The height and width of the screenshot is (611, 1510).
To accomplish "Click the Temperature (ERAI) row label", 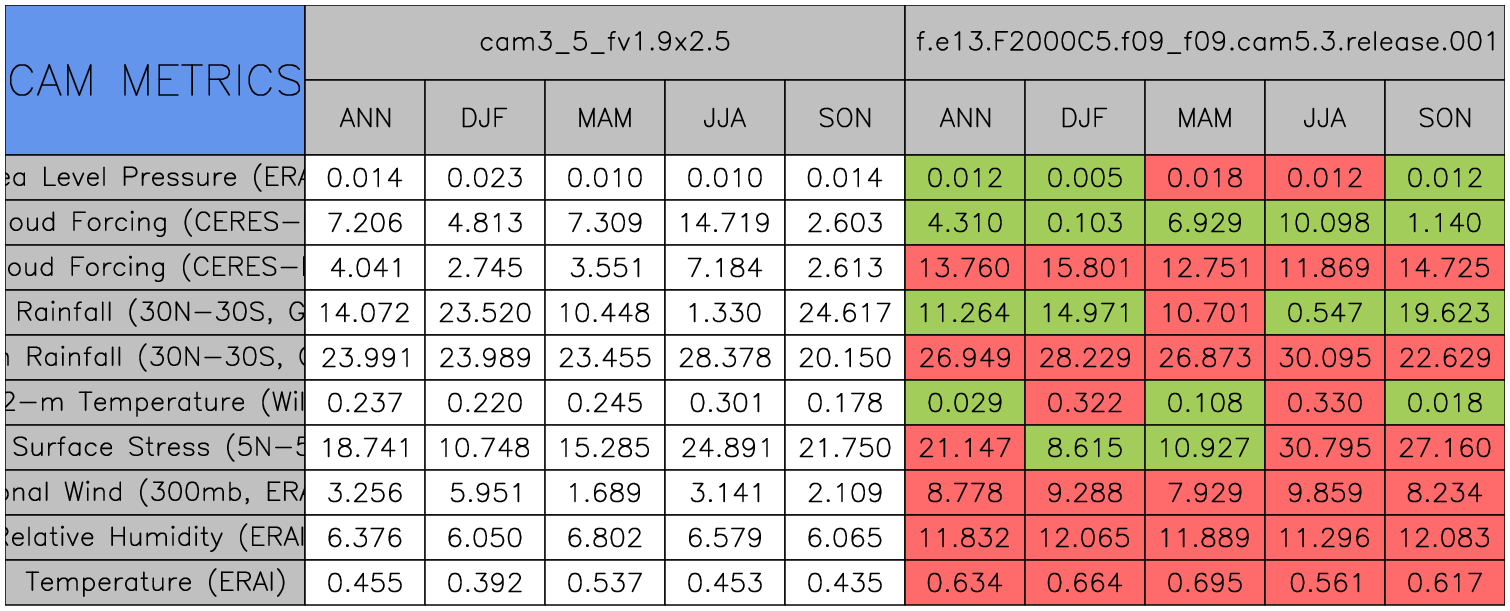I will tap(155, 582).
